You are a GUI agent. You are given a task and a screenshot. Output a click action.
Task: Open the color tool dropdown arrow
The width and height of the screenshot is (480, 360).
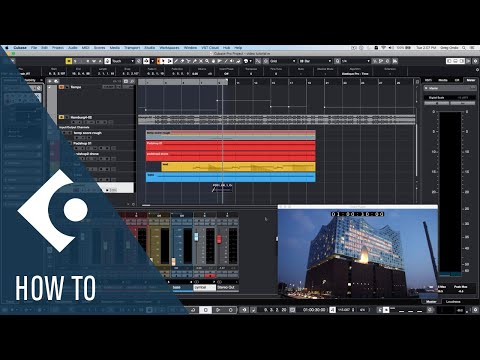coord(251,61)
